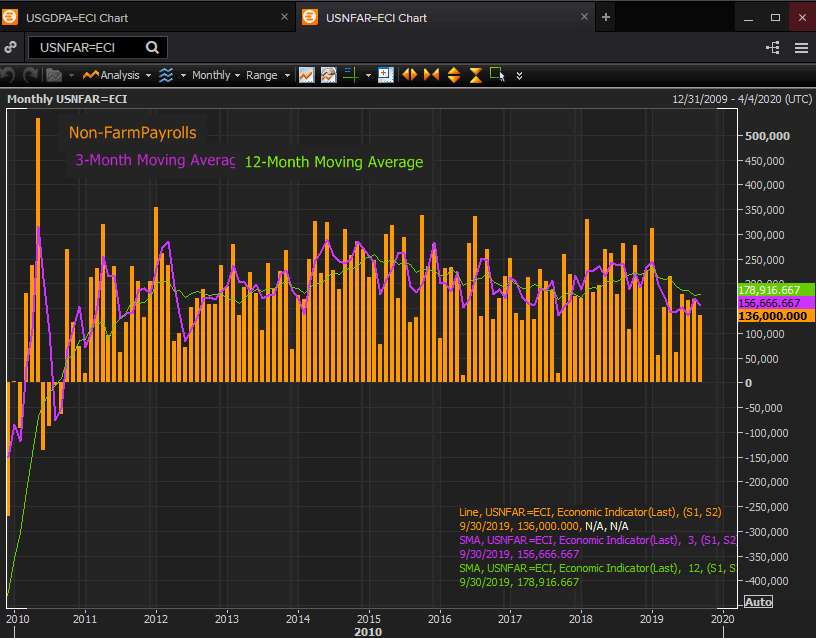Viewport: 816px width, 638px height.
Task: Click the link chain icon beside search
Action: point(11,47)
